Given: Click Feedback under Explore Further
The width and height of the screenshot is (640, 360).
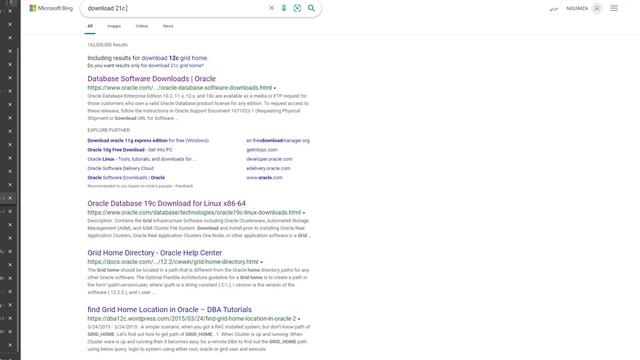Looking at the screenshot, I should [x=184, y=186].
